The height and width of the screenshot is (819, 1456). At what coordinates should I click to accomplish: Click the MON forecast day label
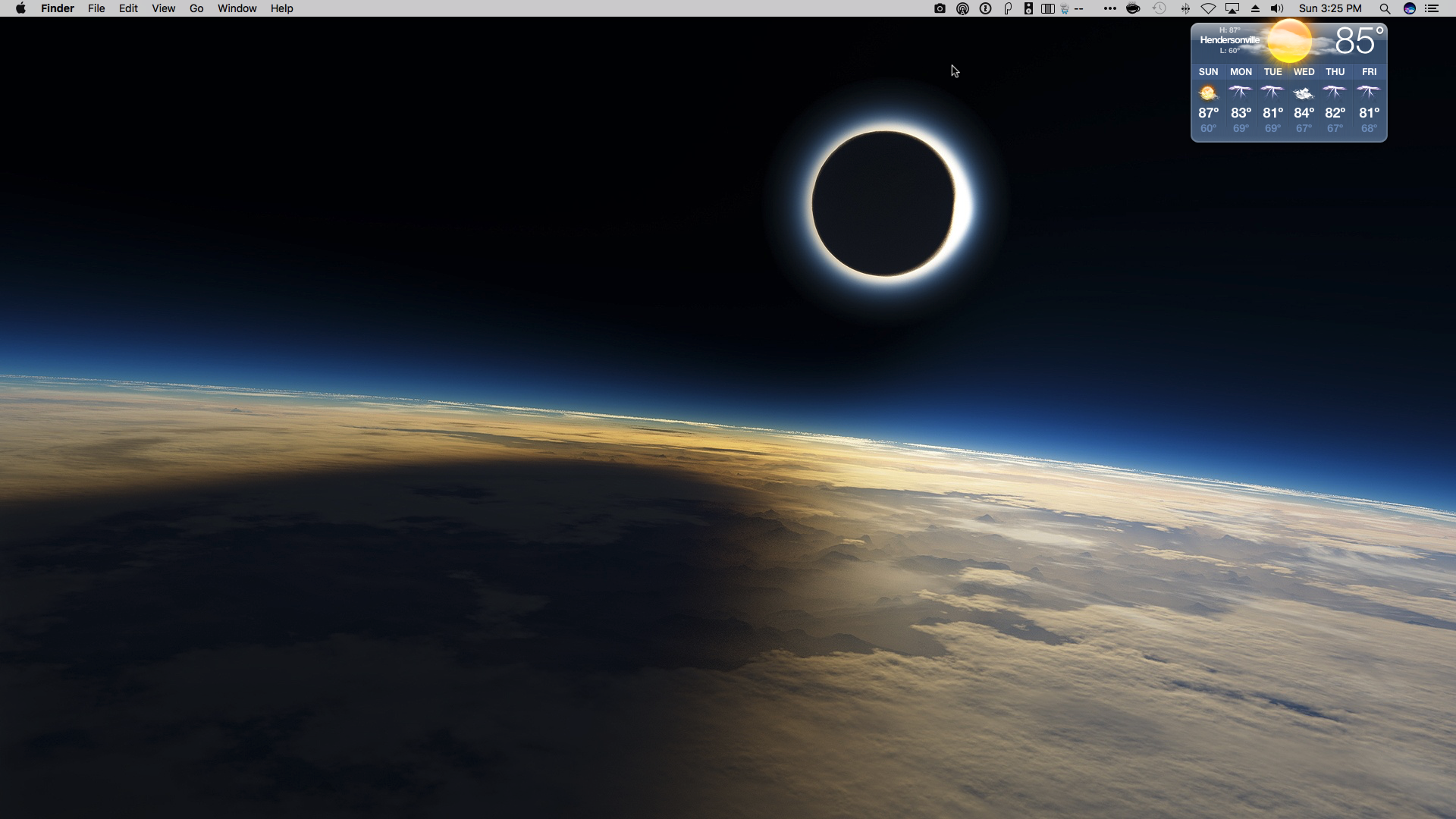[x=1241, y=72]
